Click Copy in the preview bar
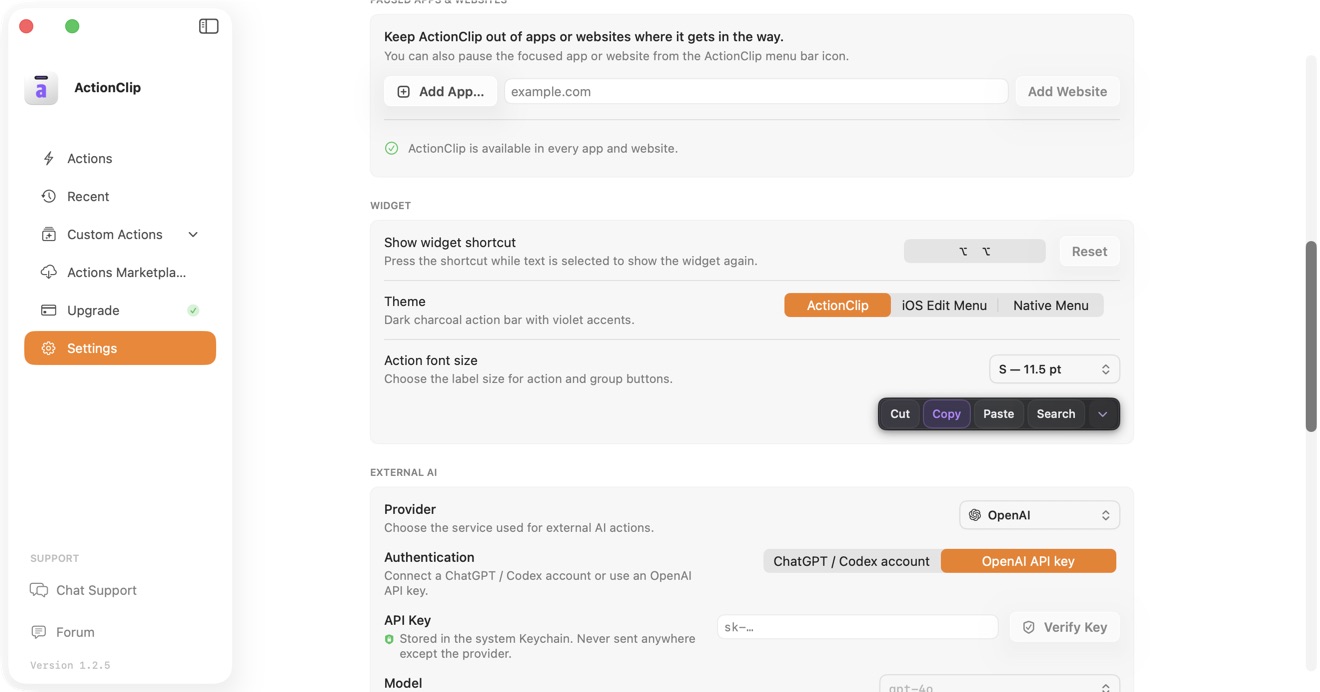Image resolution: width=1320 pixels, height=692 pixels. [946, 415]
